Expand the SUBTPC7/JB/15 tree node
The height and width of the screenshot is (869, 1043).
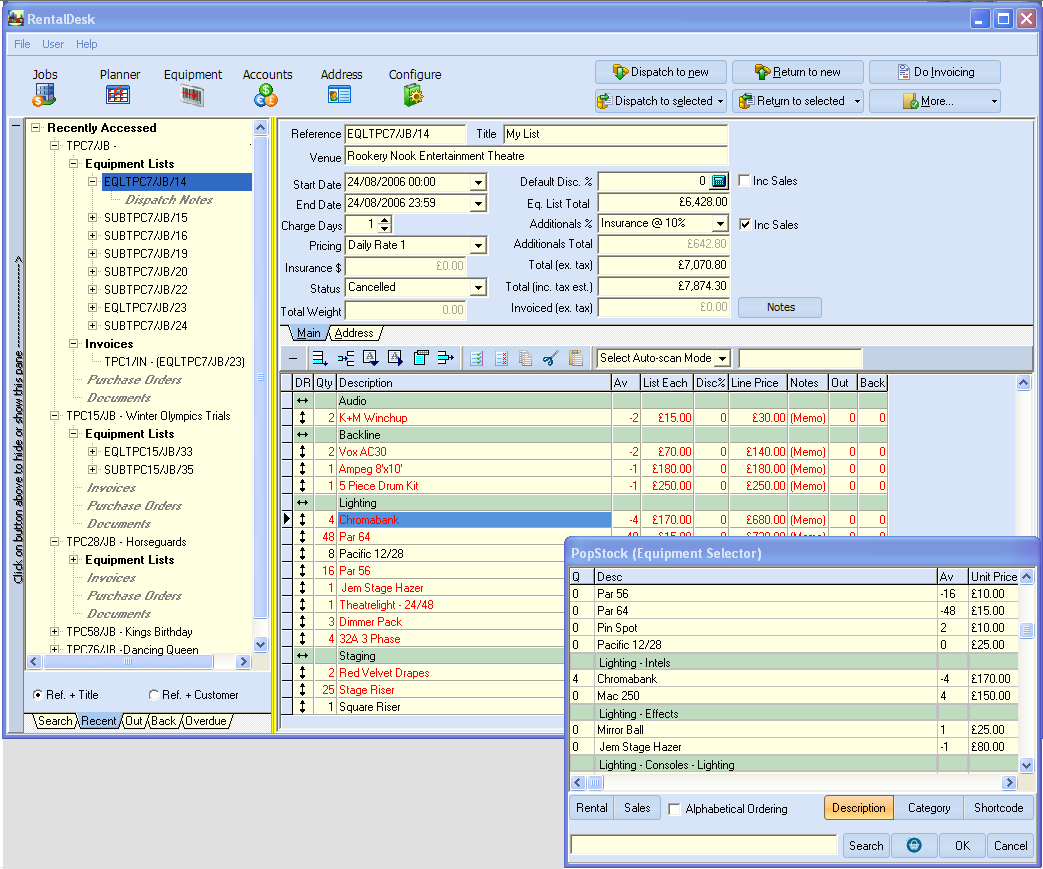click(x=93, y=218)
